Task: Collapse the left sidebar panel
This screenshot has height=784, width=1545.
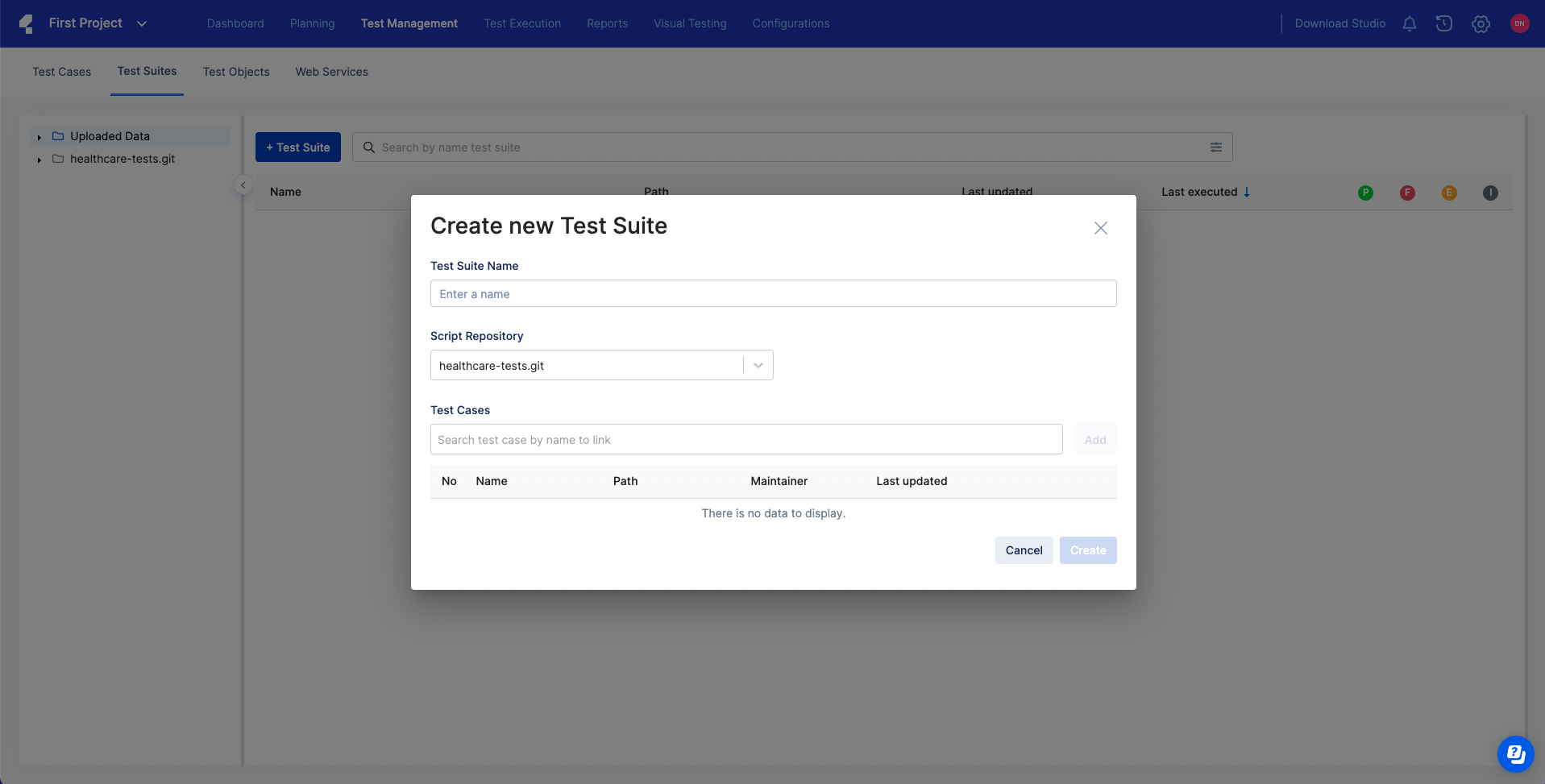Action: pos(243,185)
